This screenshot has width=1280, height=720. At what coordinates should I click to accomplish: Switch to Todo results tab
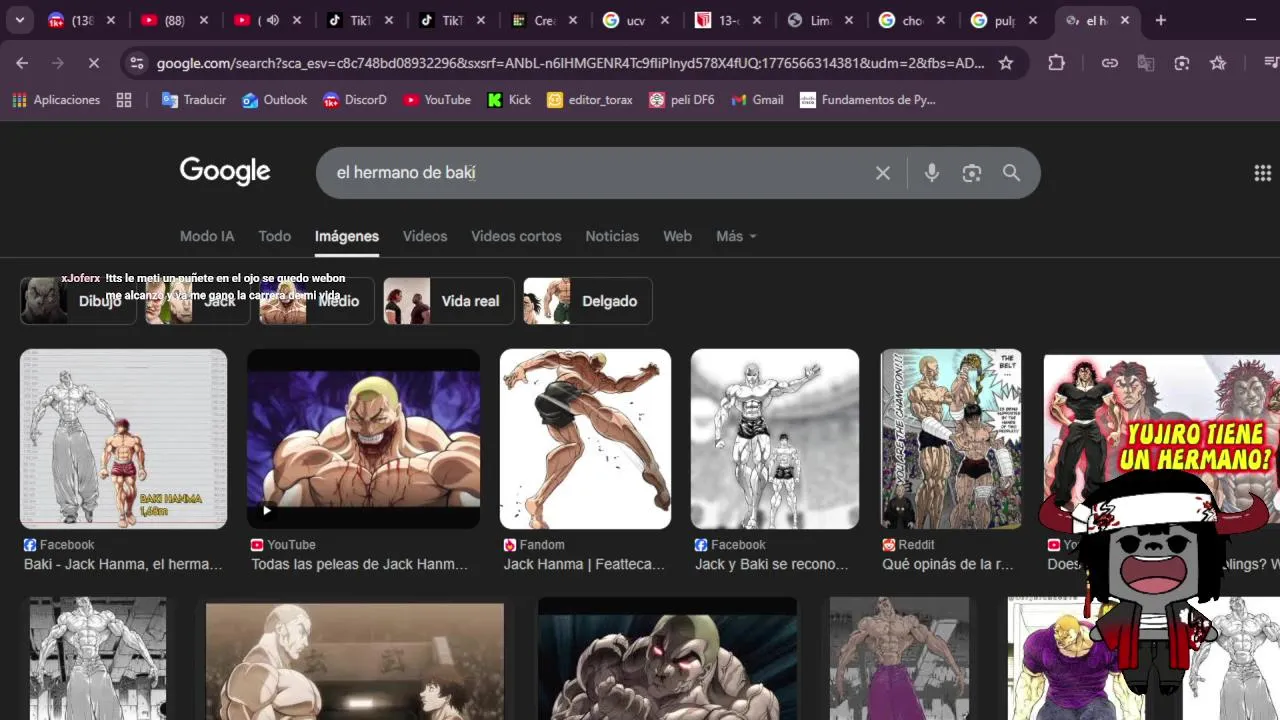coord(274,236)
